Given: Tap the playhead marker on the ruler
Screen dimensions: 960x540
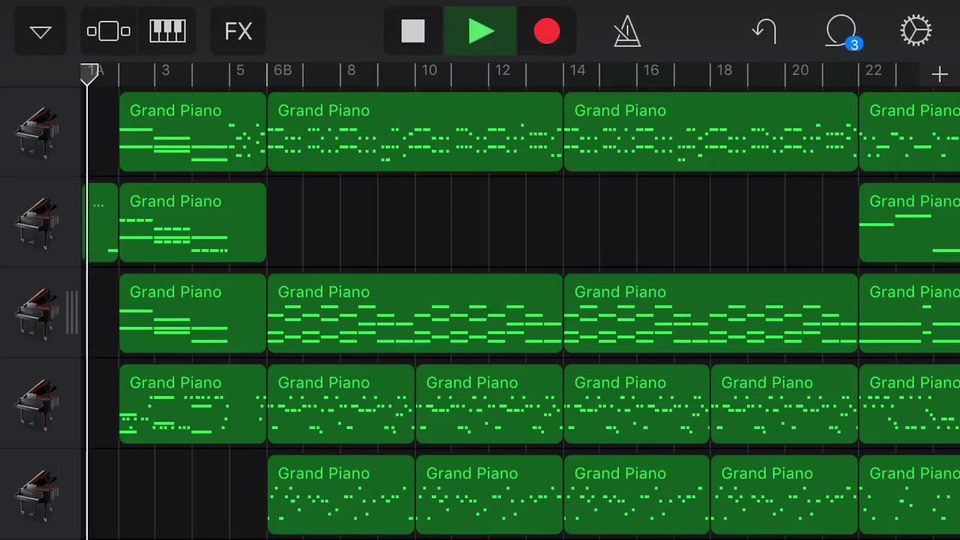Looking at the screenshot, I should click(x=88, y=73).
